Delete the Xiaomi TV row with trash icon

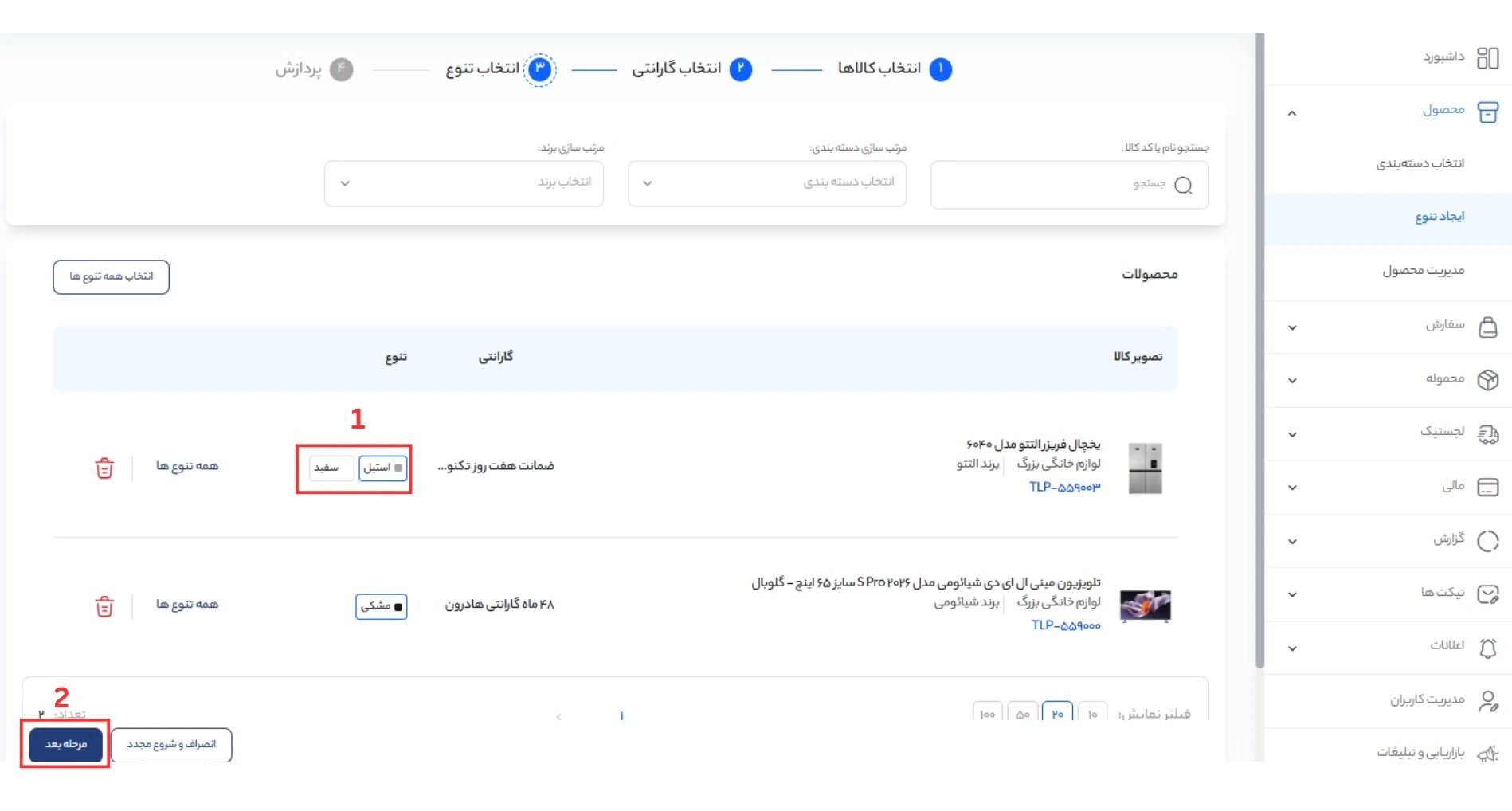tap(104, 606)
